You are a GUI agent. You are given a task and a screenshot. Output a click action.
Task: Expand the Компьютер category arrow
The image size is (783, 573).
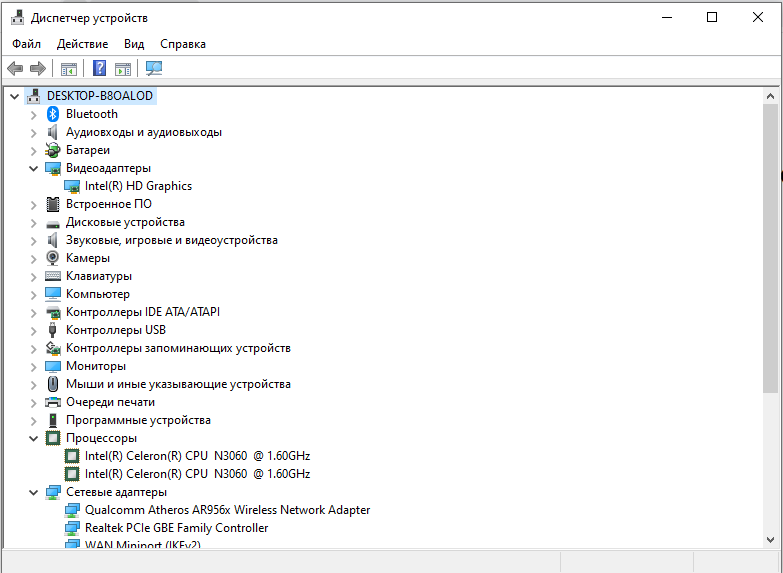point(33,294)
